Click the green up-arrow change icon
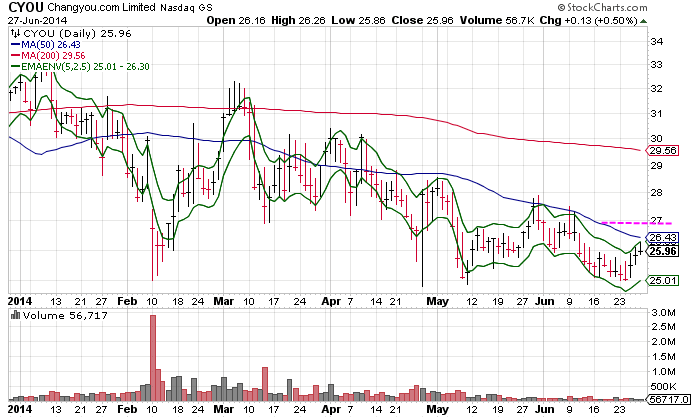The width and height of the screenshot is (698, 417). (x=643, y=21)
